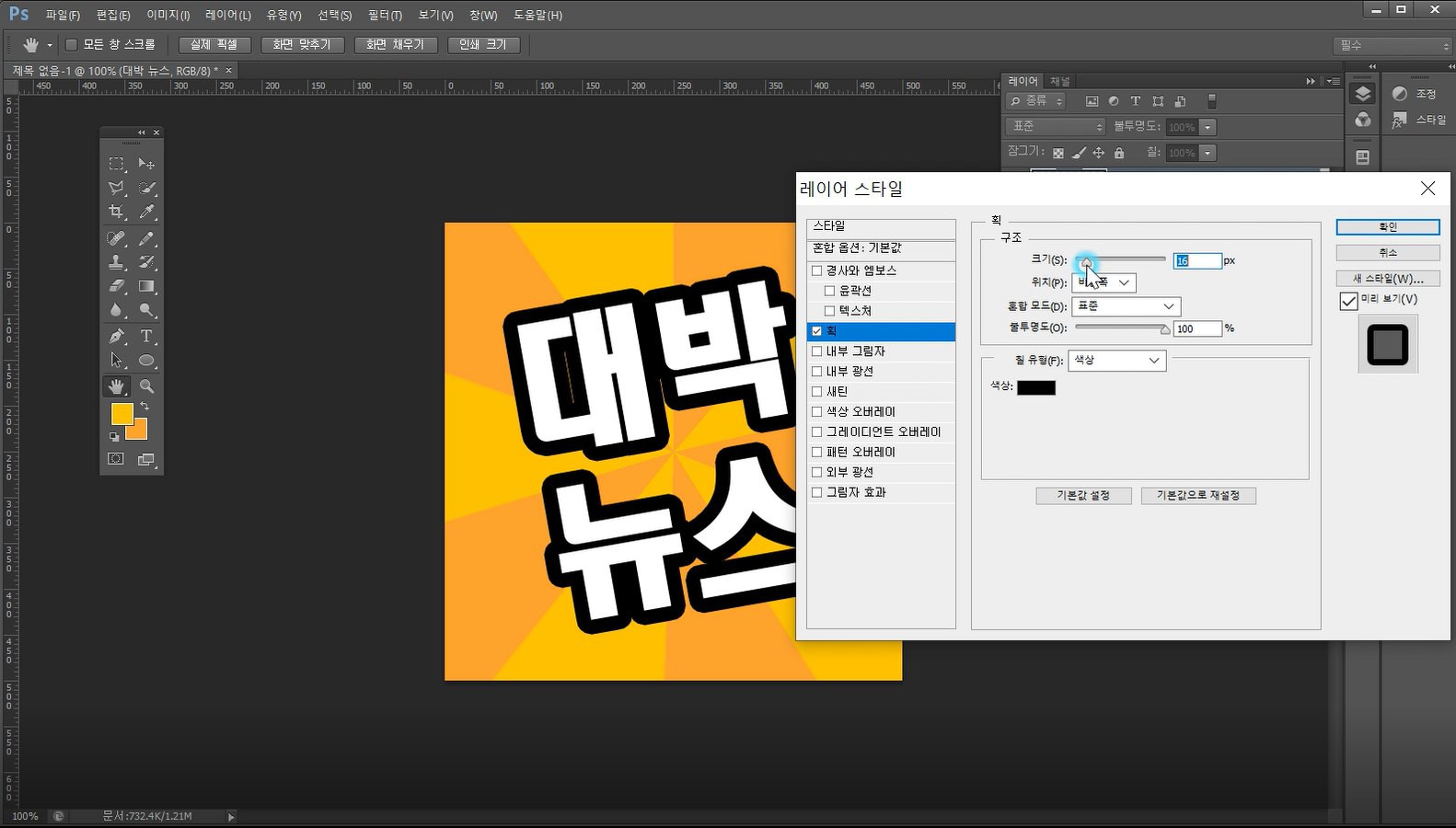The image size is (1456, 828).
Task: Select the Move tool
Action: (146, 164)
